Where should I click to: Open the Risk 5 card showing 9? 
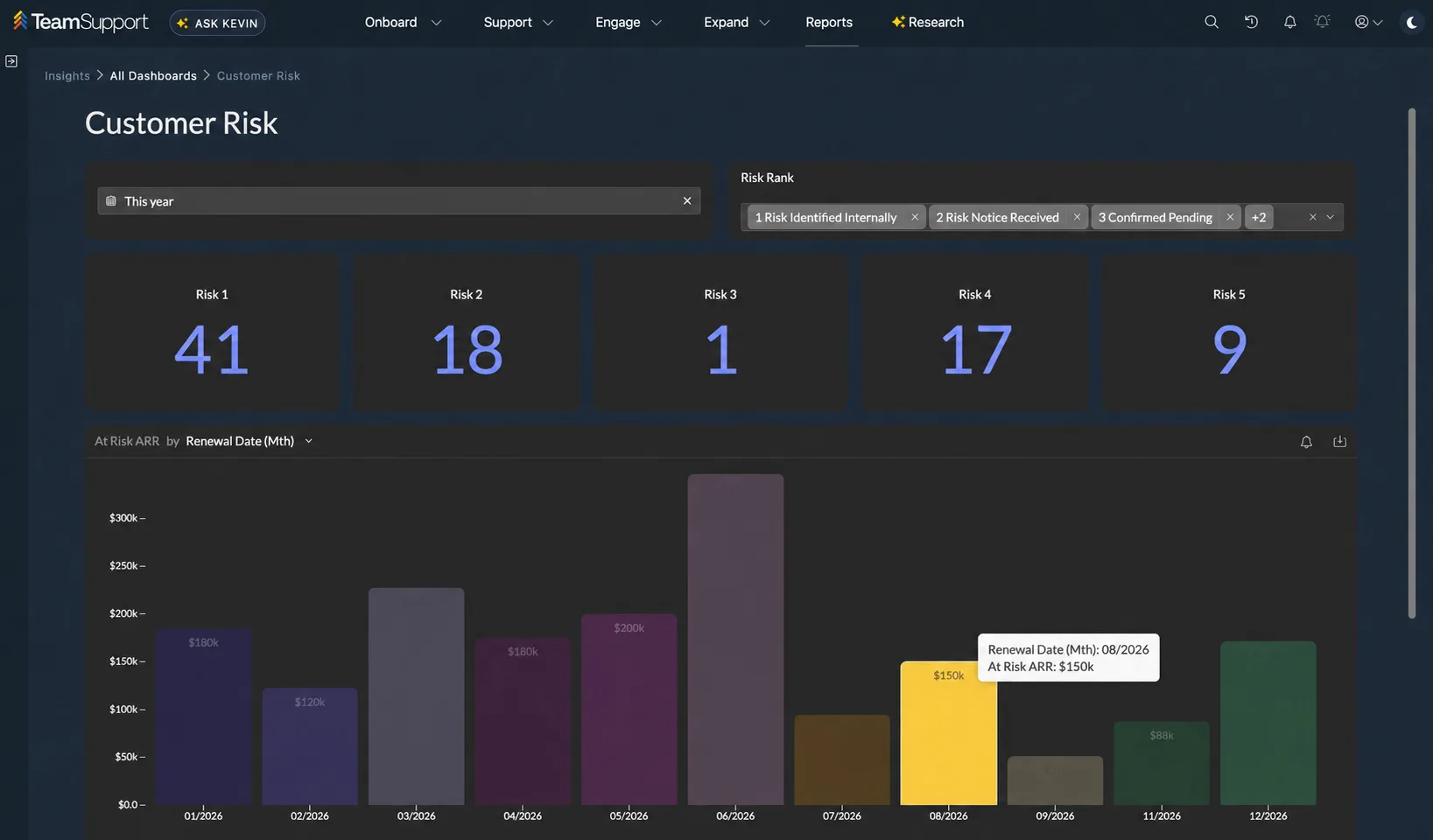(x=1229, y=332)
